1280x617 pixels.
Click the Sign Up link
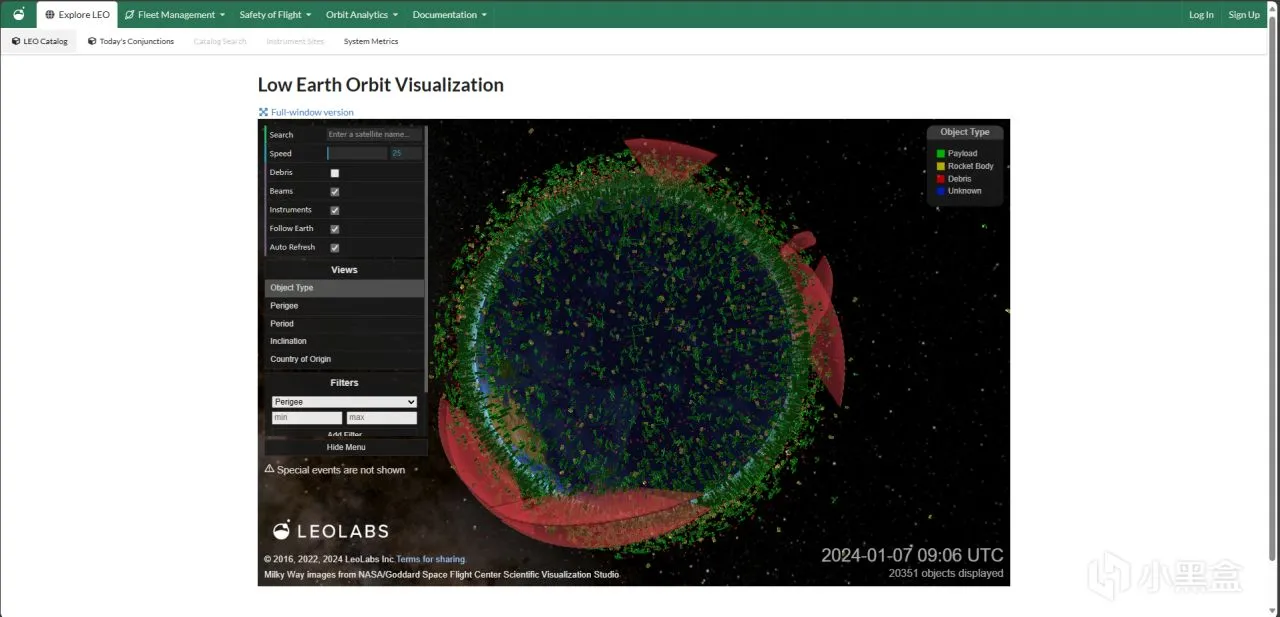pos(1244,15)
